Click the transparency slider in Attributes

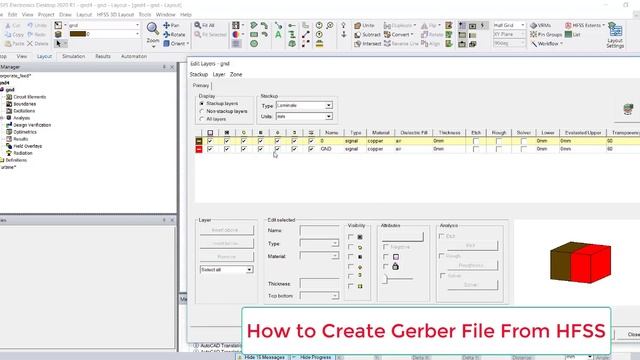[x=398, y=279]
